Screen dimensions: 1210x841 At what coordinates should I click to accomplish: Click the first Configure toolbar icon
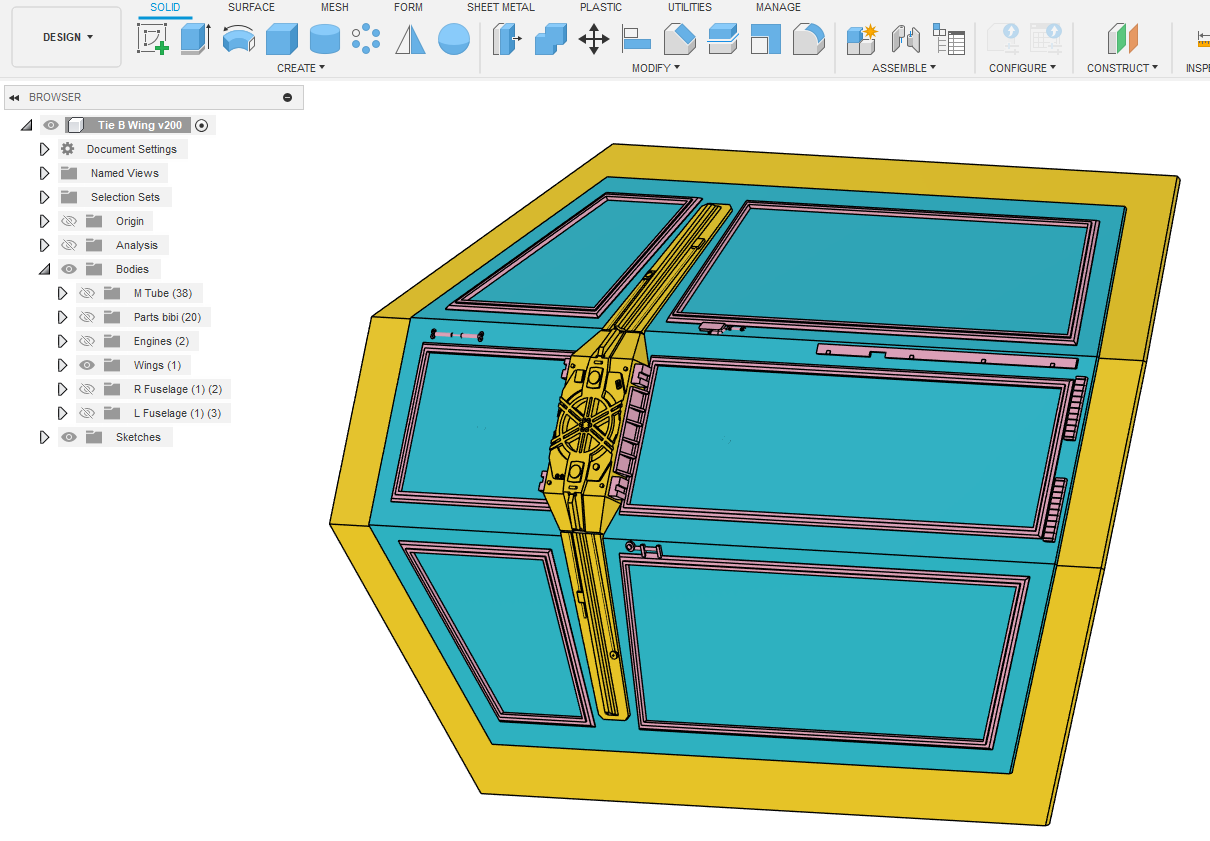(x=1003, y=39)
